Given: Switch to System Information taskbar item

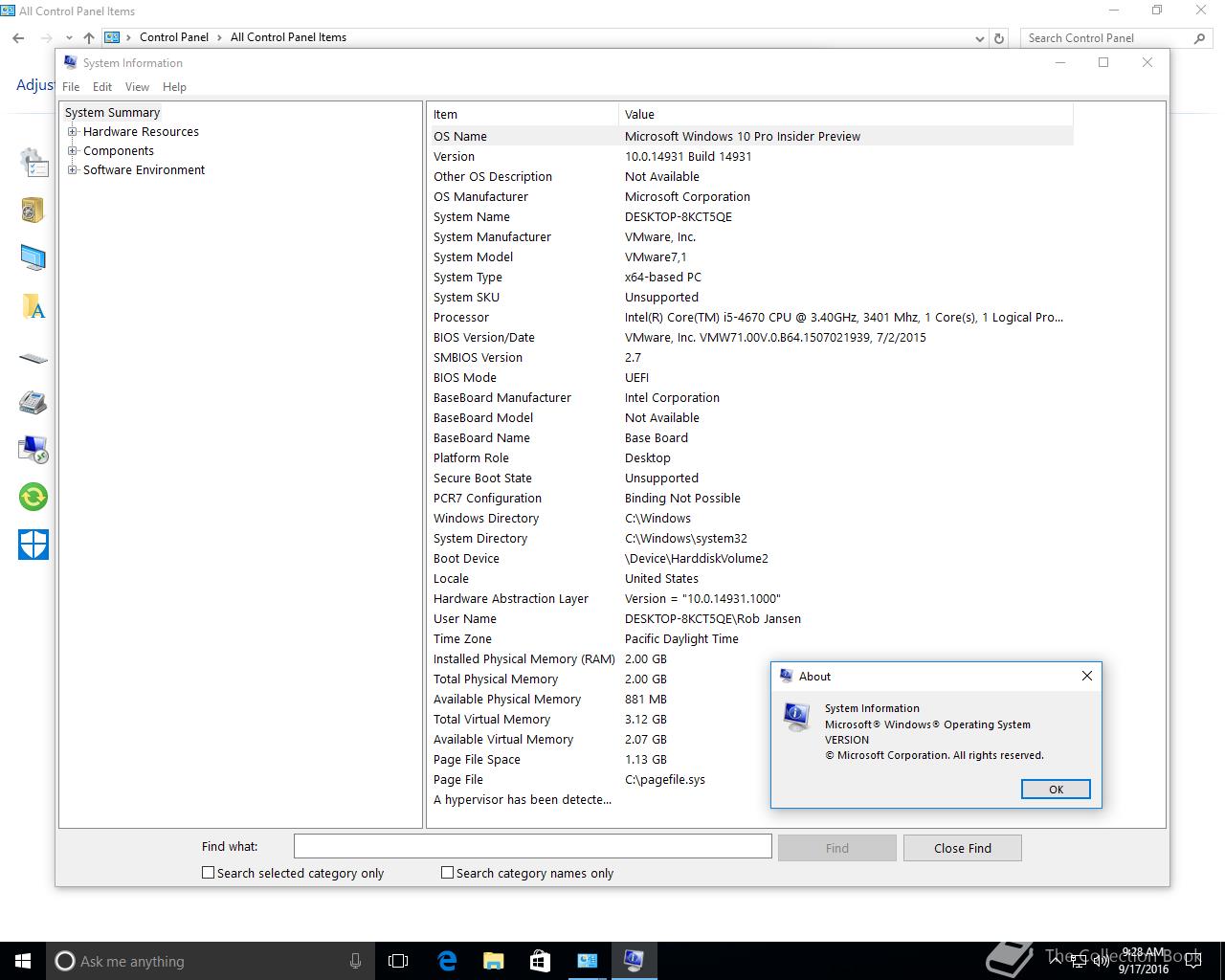Looking at the screenshot, I should 634,961.
